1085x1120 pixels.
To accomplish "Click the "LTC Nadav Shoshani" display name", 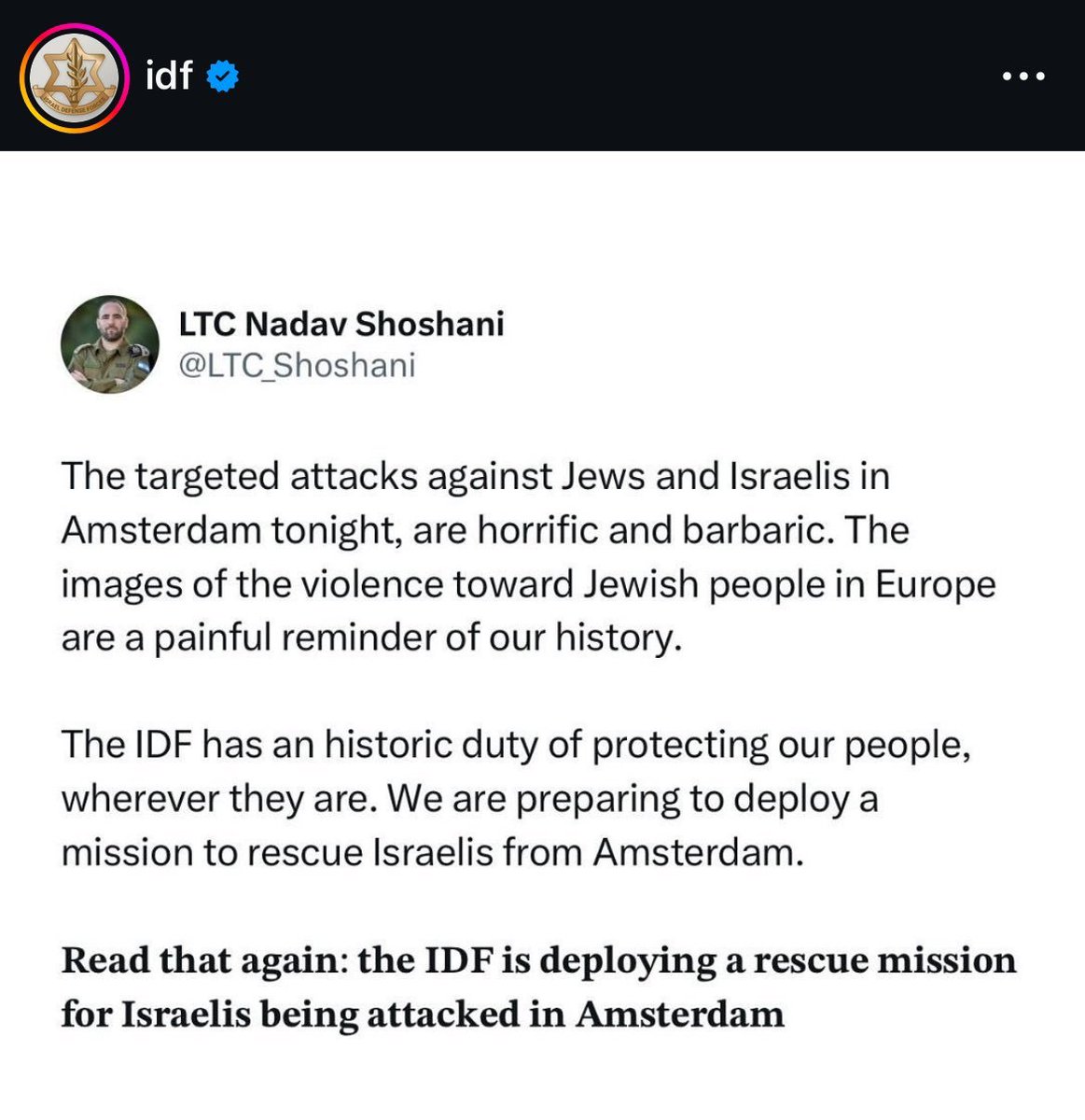I will (341, 324).
